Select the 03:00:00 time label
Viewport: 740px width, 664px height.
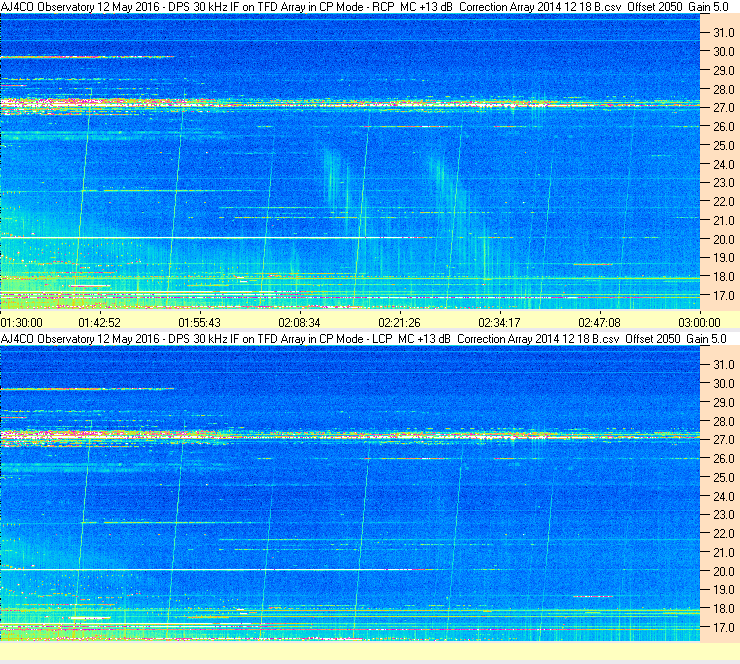click(700, 323)
